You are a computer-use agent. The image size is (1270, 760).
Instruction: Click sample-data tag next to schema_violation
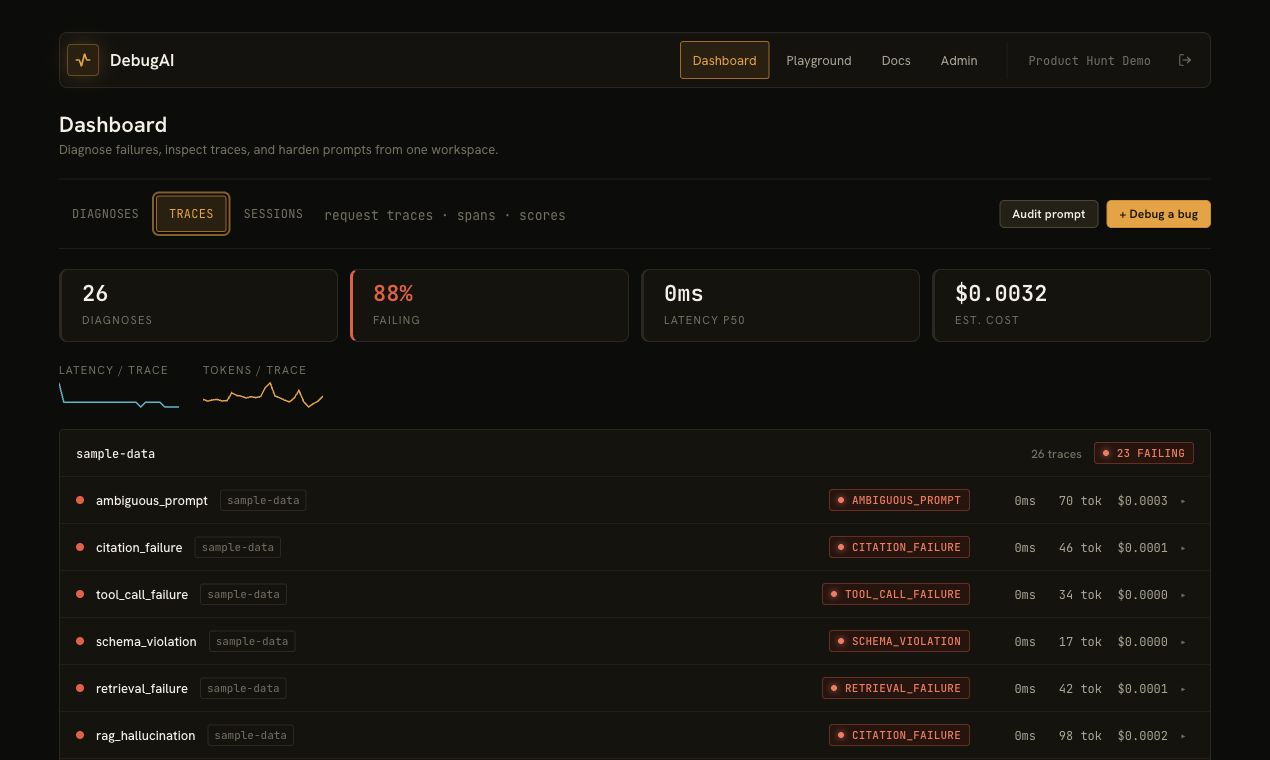pos(252,641)
